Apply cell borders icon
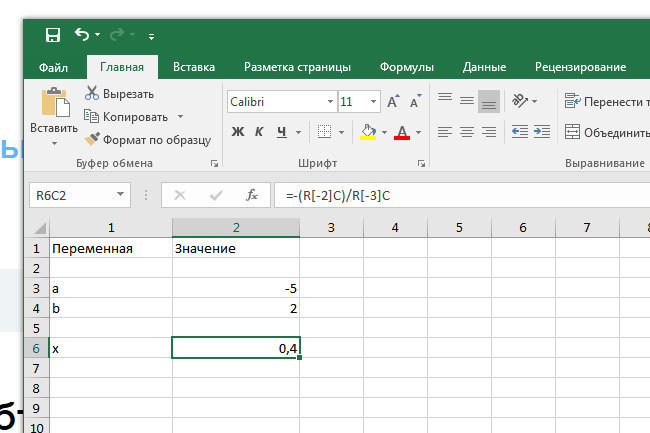Image resolution: width=650 pixels, height=433 pixels. click(324, 132)
